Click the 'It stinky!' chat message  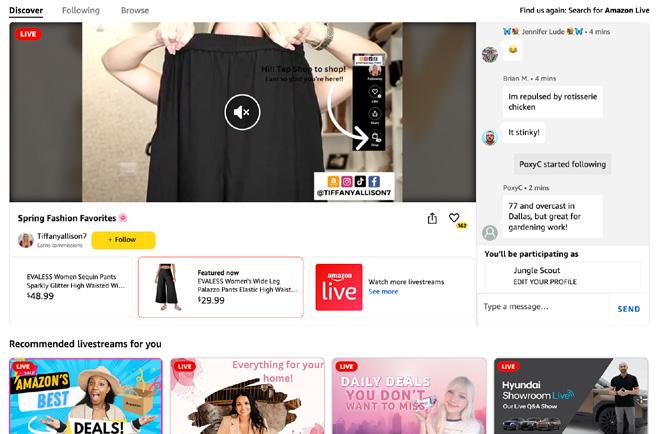pos(523,132)
